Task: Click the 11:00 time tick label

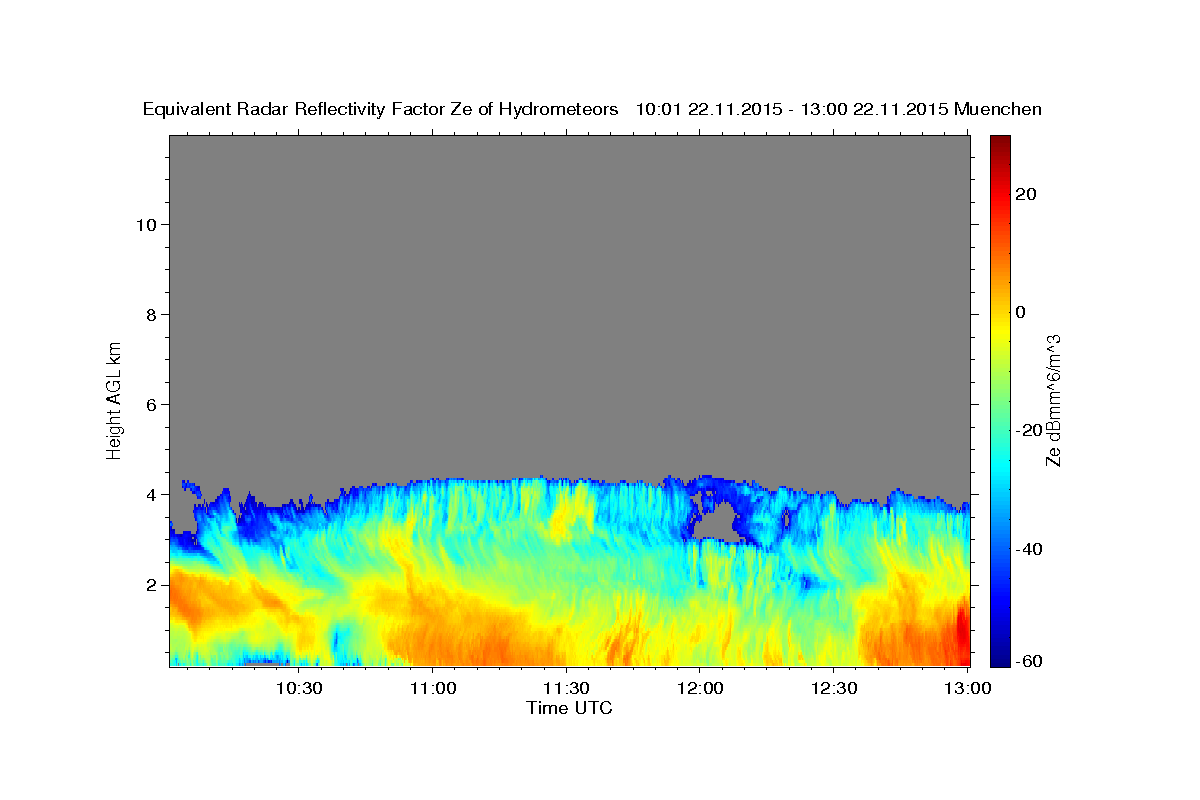Action: click(432, 688)
